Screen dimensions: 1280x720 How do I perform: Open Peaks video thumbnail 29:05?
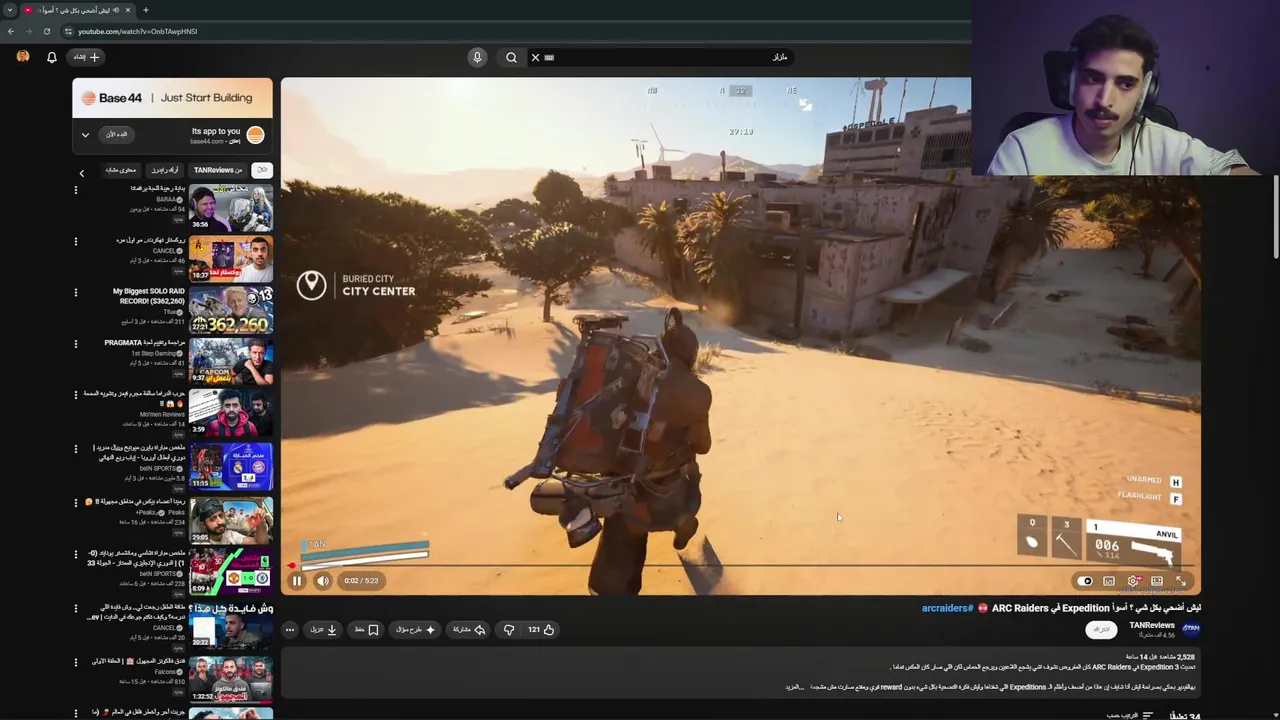[231, 520]
